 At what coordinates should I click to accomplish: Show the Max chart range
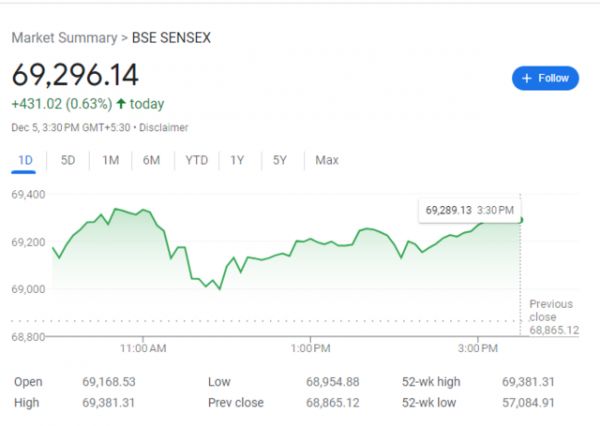[326, 160]
